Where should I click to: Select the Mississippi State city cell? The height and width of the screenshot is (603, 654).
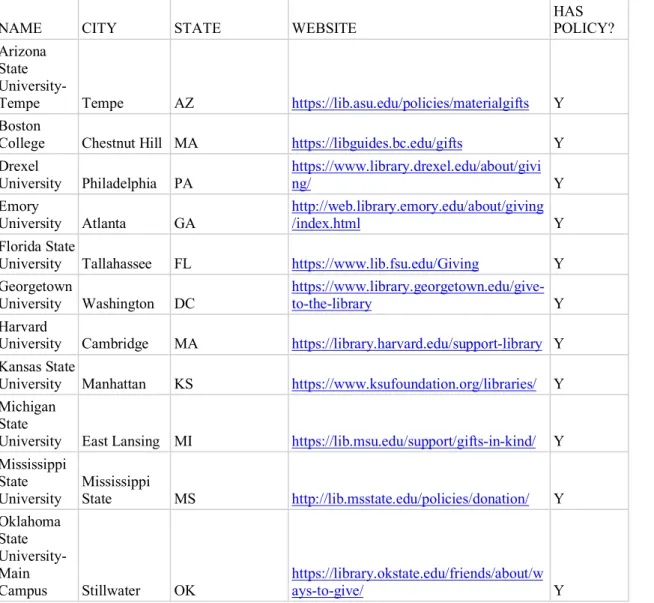click(124, 481)
